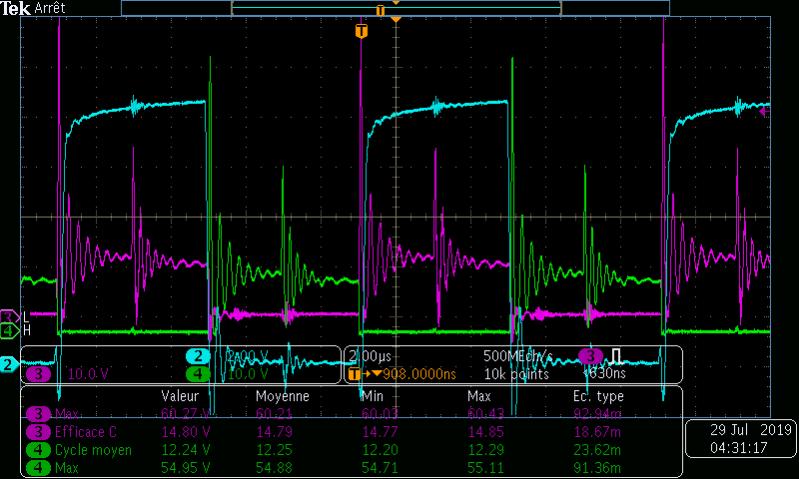Click the Tek logo
799x479 pixels.
coord(15,8)
